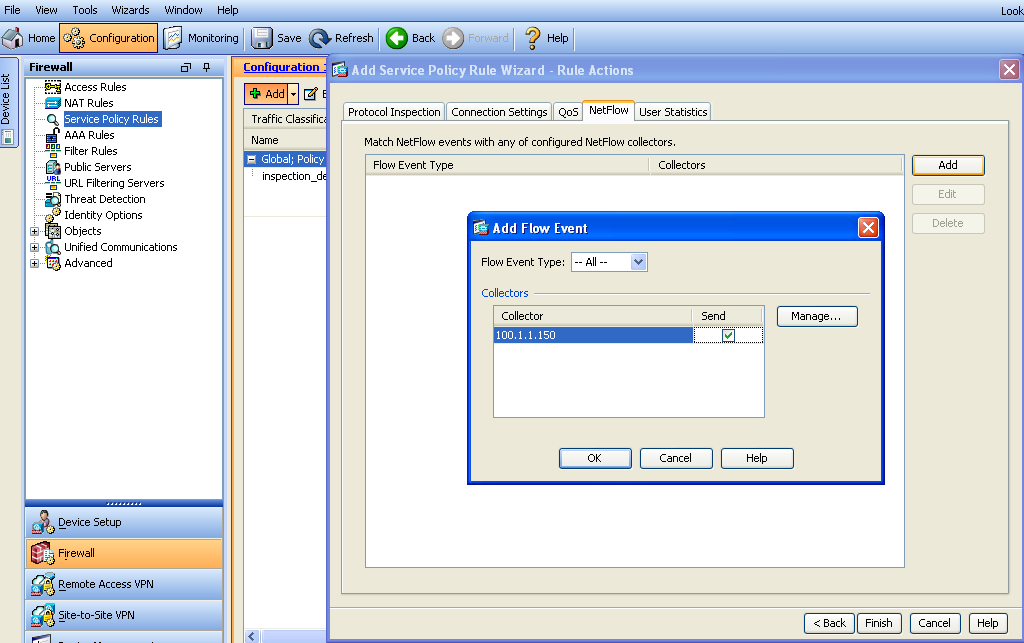Click the green Back arrow icon
Screen dimensions: 1024x643
(397, 38)
